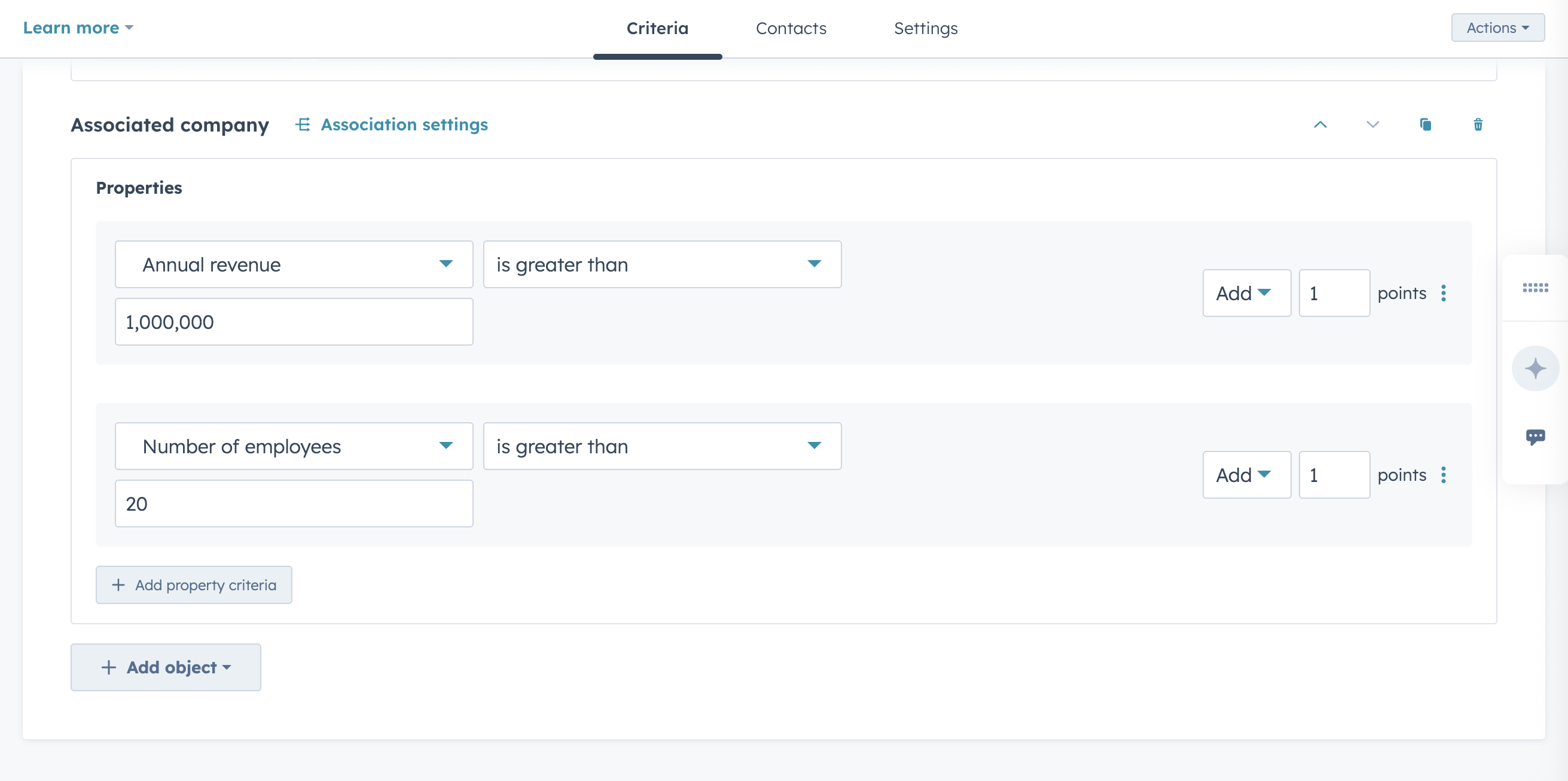Click the grid dots handle in sidebar
The width and height of the screenshot is (1568, 781).
pos(1535,288)
